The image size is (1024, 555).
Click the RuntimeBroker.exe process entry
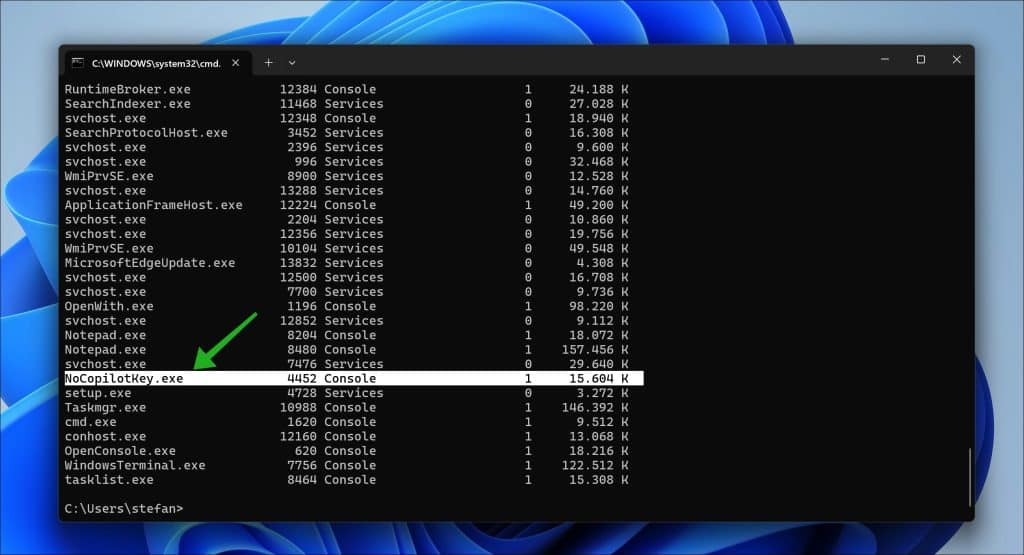tap(127, 89)
